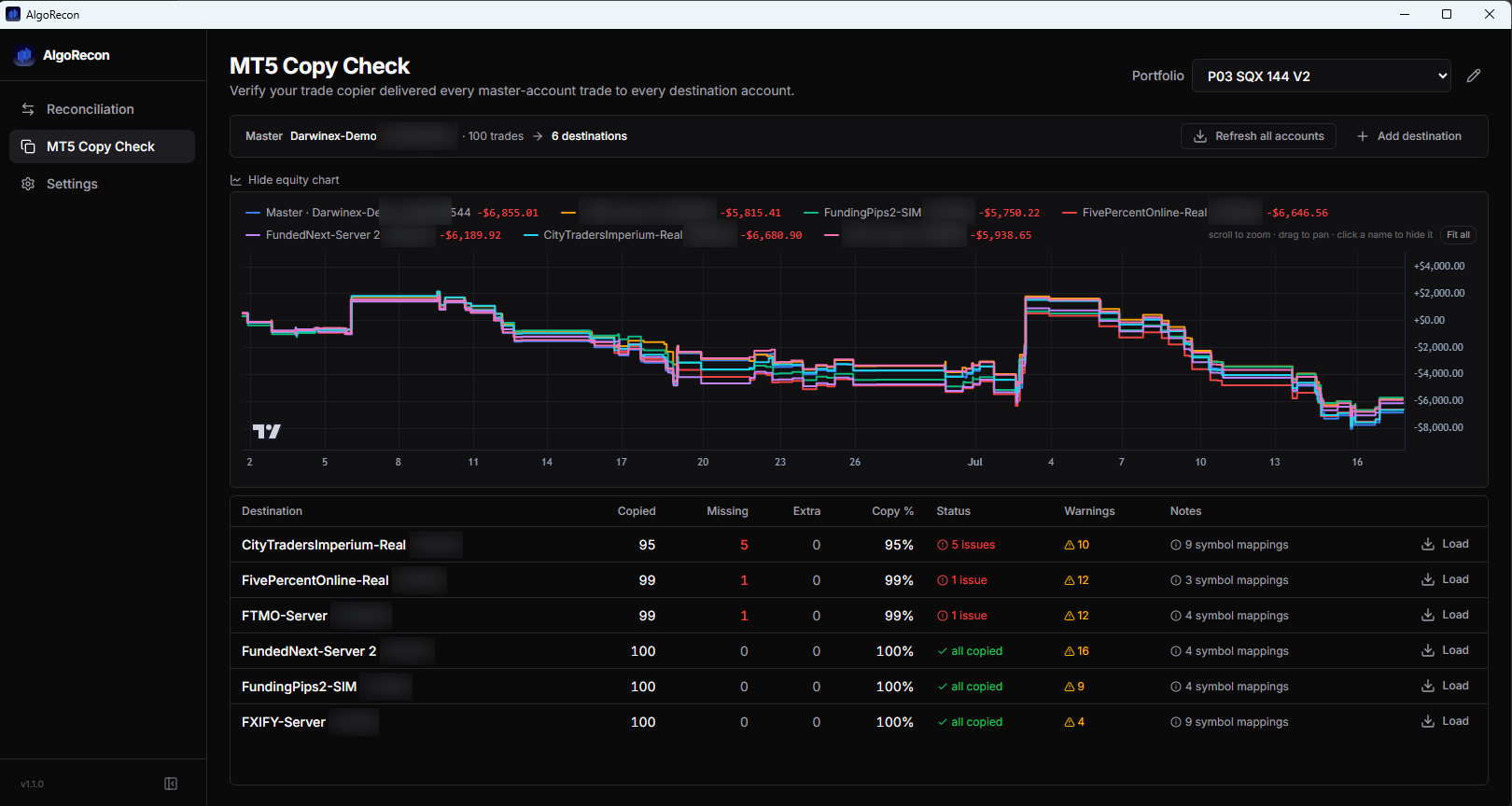Sort the table by the Missing column header
This screenshot has height=806, width=1512.
[727, 511]
